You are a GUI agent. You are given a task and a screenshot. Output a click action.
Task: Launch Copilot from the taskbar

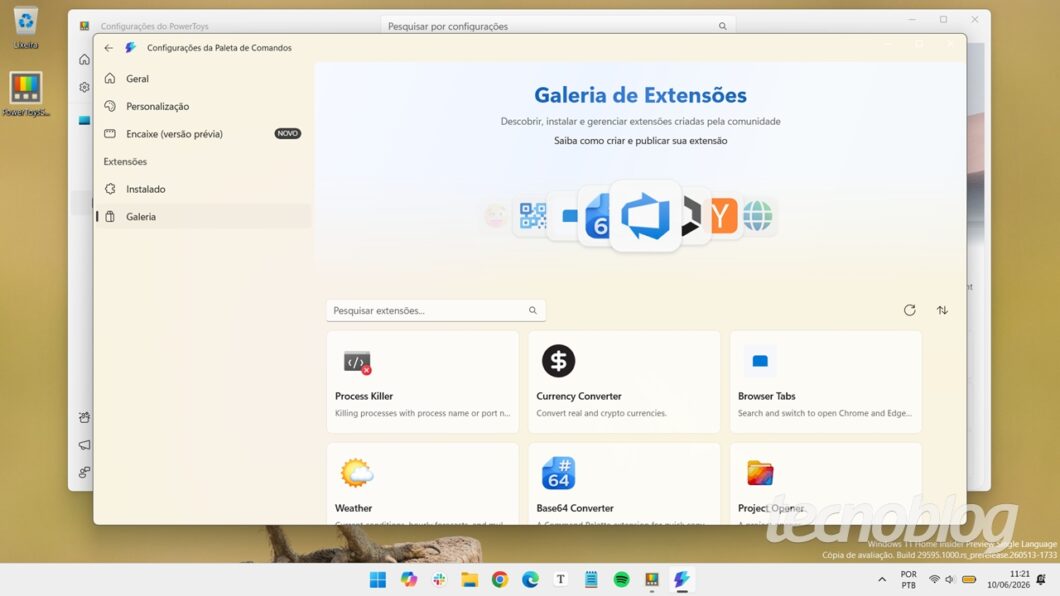pyautogui.click(x=408, y=579)
